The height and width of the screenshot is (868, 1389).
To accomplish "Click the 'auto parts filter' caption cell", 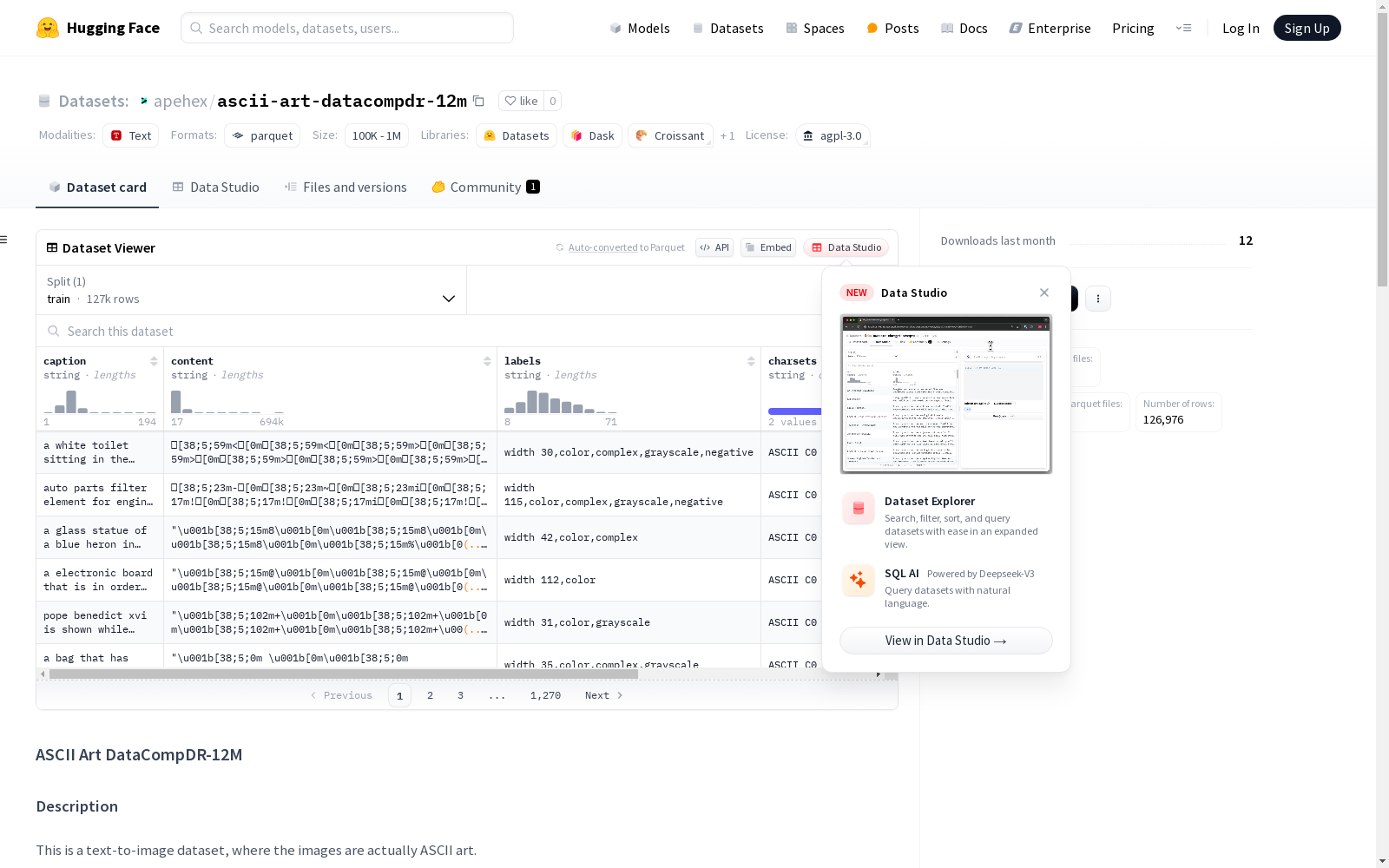I will click(100, 495).
